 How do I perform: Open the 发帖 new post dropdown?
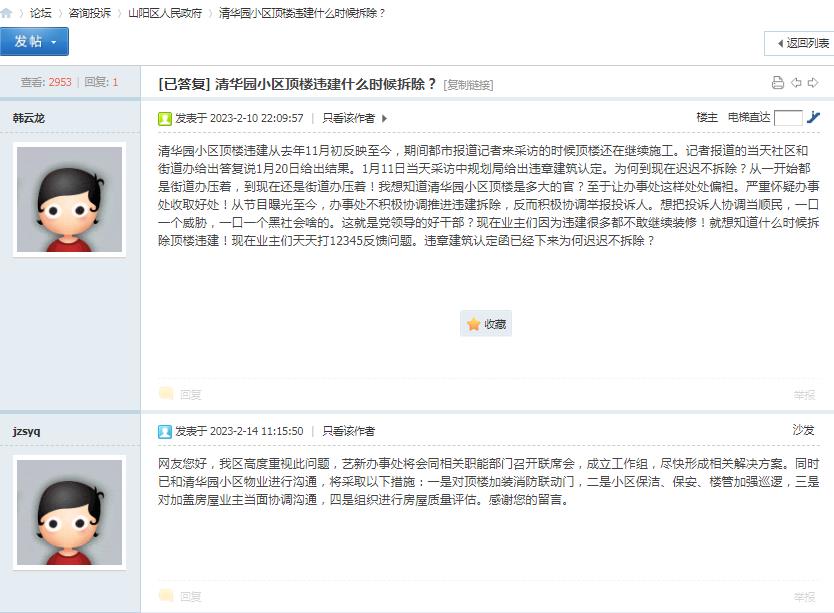pos(35,42)
